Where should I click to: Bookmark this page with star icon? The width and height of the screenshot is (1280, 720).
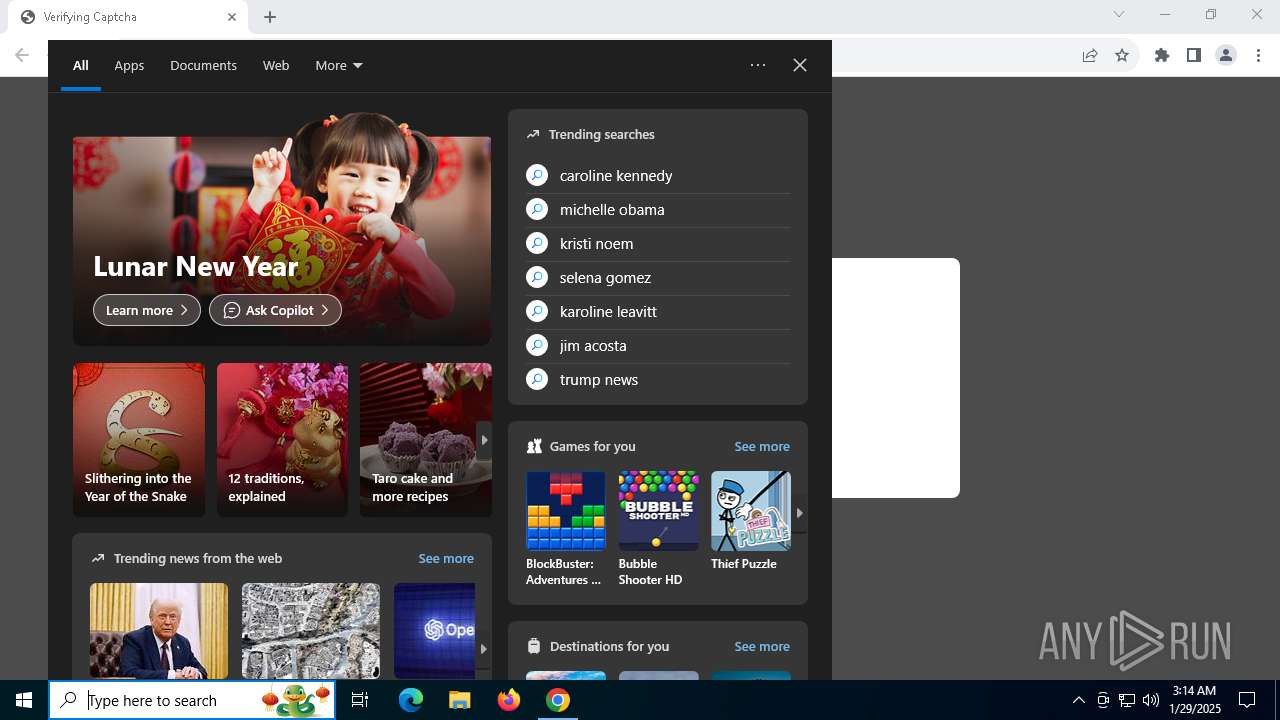click(x=1122, y=55)
